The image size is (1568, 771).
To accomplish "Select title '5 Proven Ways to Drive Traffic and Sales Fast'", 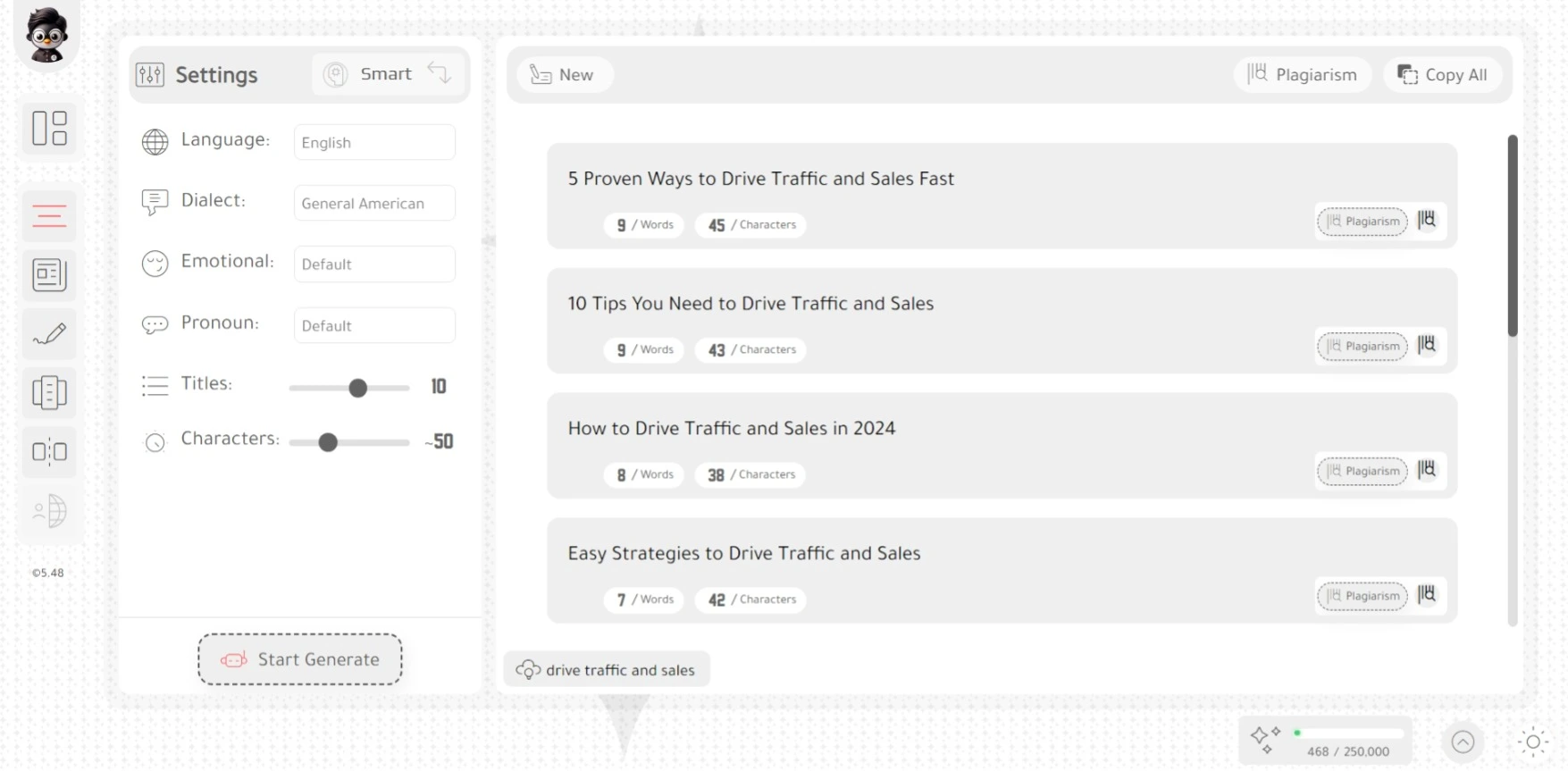I will [x=761, y=179].
